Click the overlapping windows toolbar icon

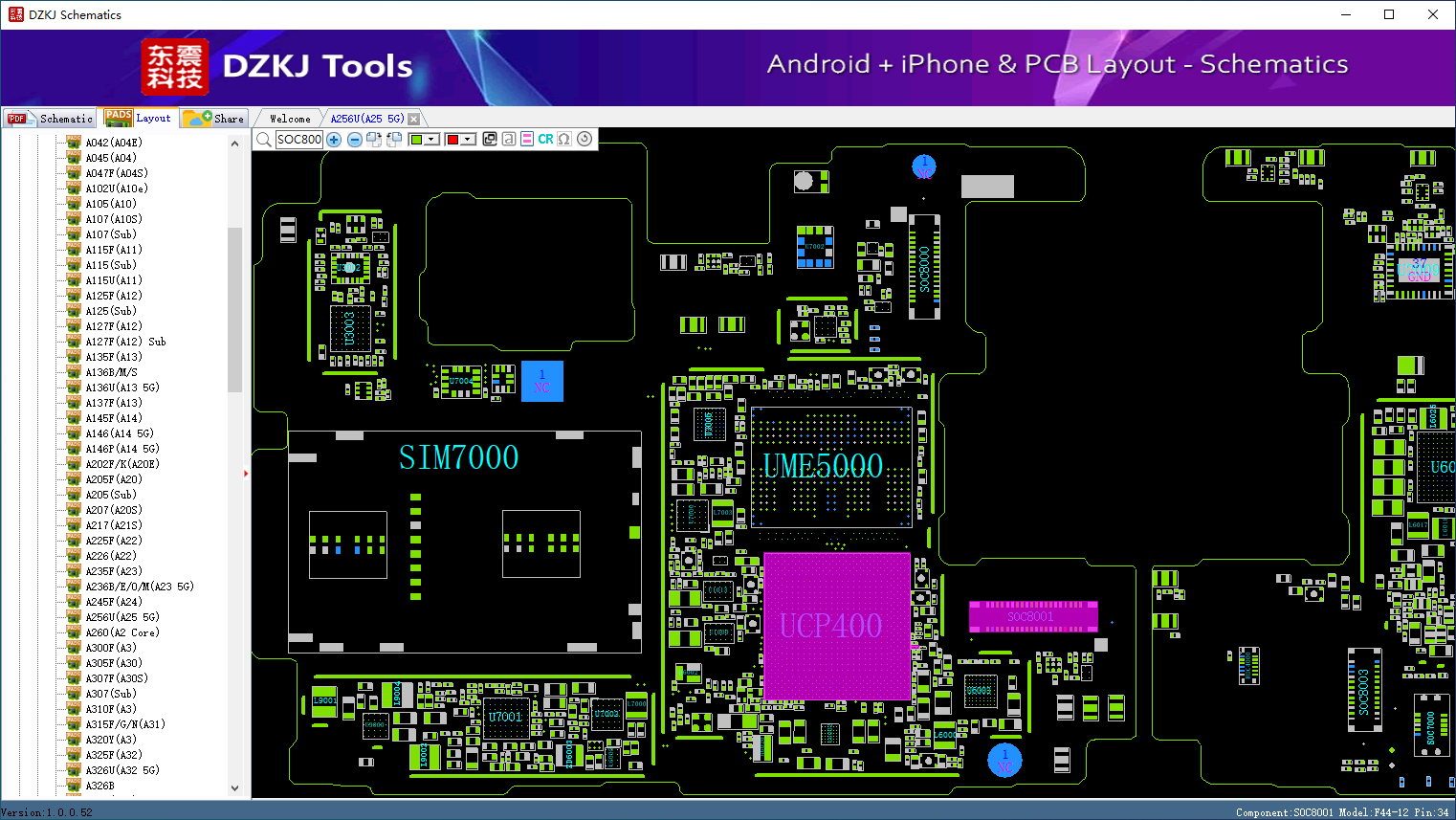pyautogui.click(x=490, y=139)
